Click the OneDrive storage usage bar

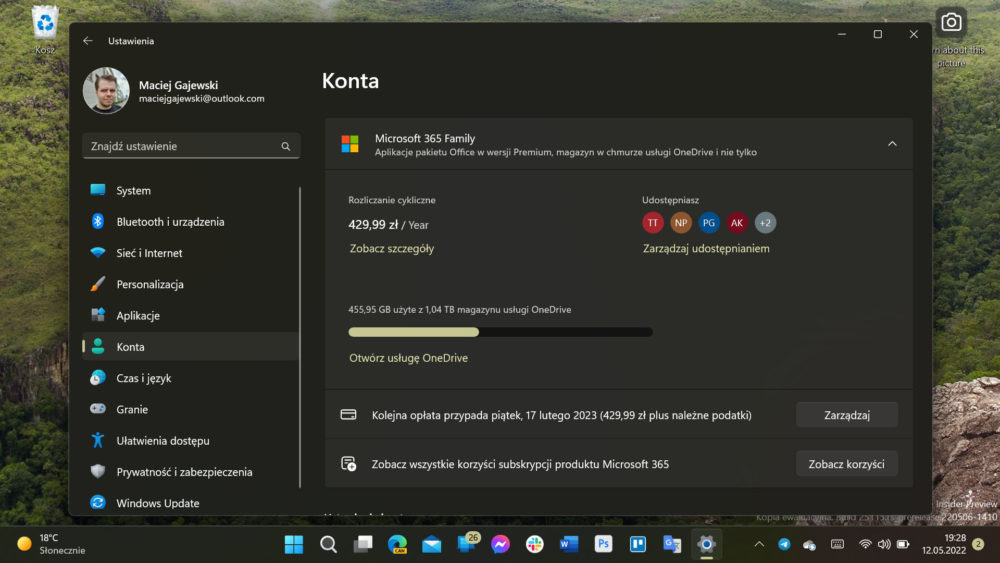pos(500,332)
